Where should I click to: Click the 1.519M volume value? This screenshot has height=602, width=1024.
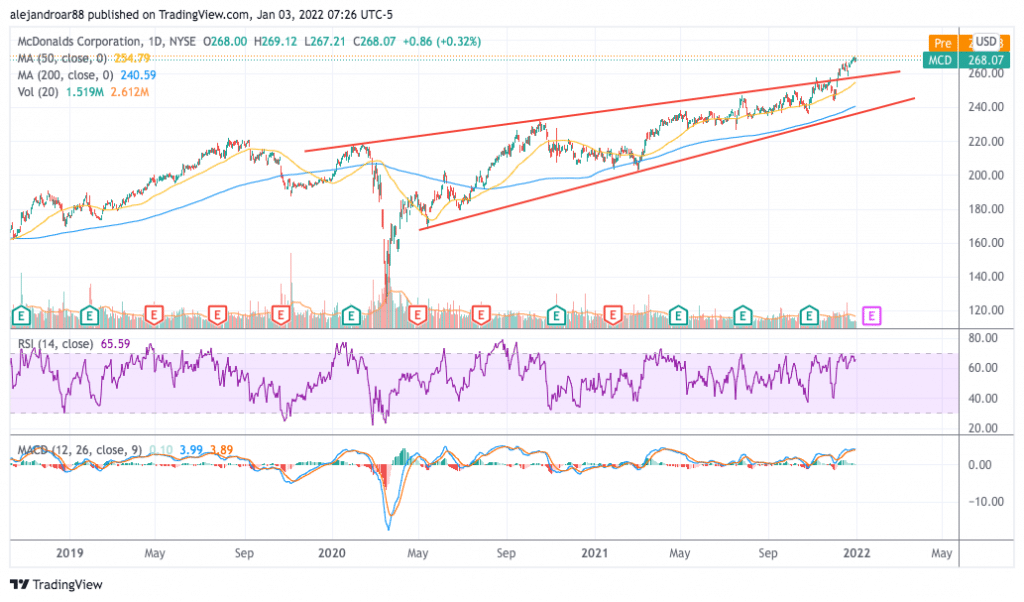pos(85,92)
